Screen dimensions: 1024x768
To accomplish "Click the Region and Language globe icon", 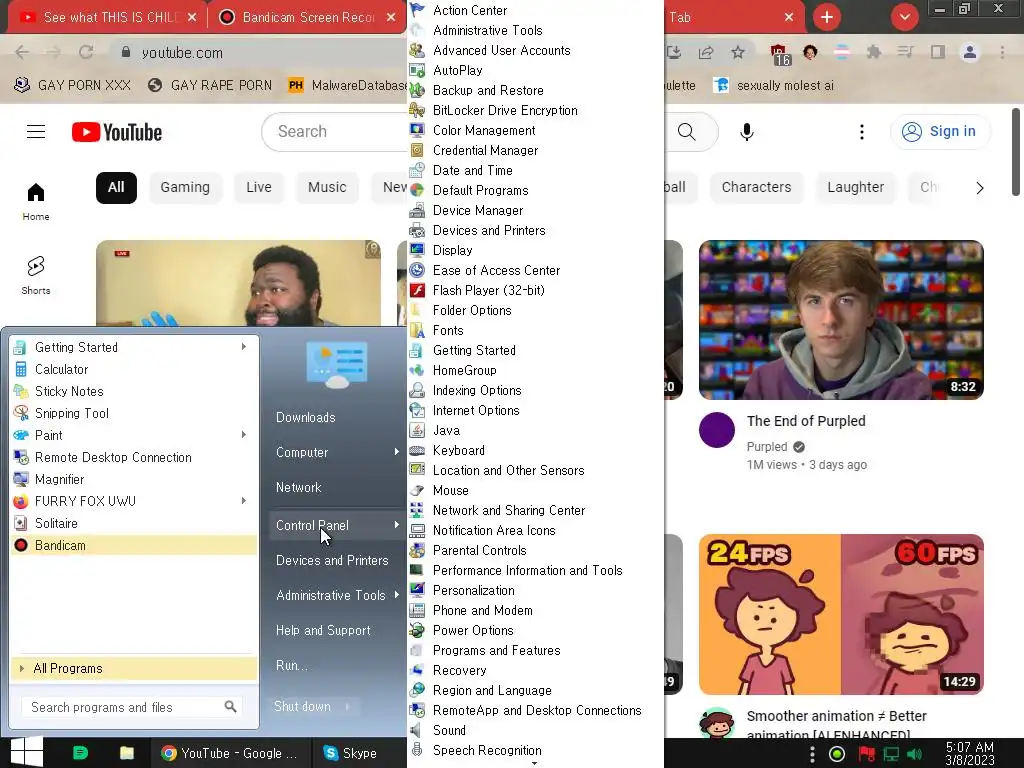I will coord(417,690).
